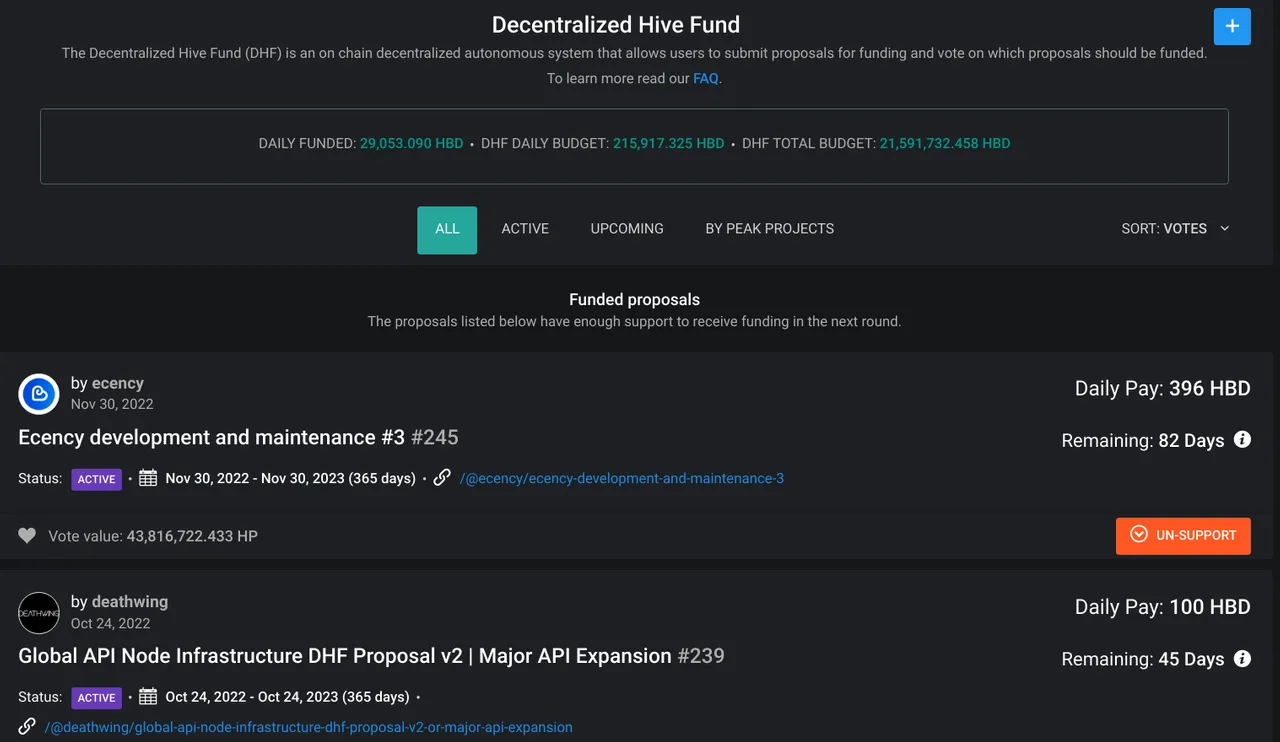Image resolution: width=1280 pixels, height=742 pixels.
Task: Click Vote value 43,816,722.433 HP text
Action: [x=153, y=536]
